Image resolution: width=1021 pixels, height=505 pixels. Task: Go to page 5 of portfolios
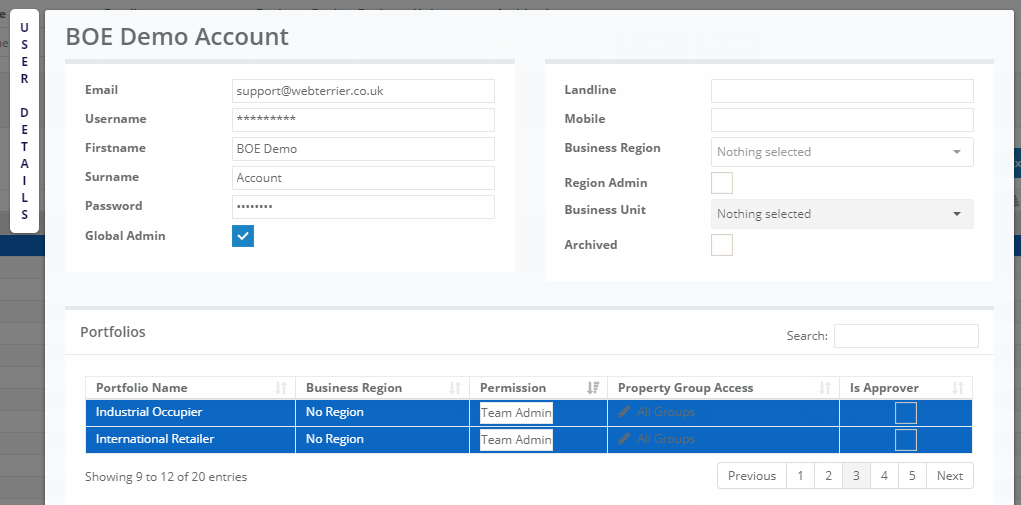coord(912,476)
